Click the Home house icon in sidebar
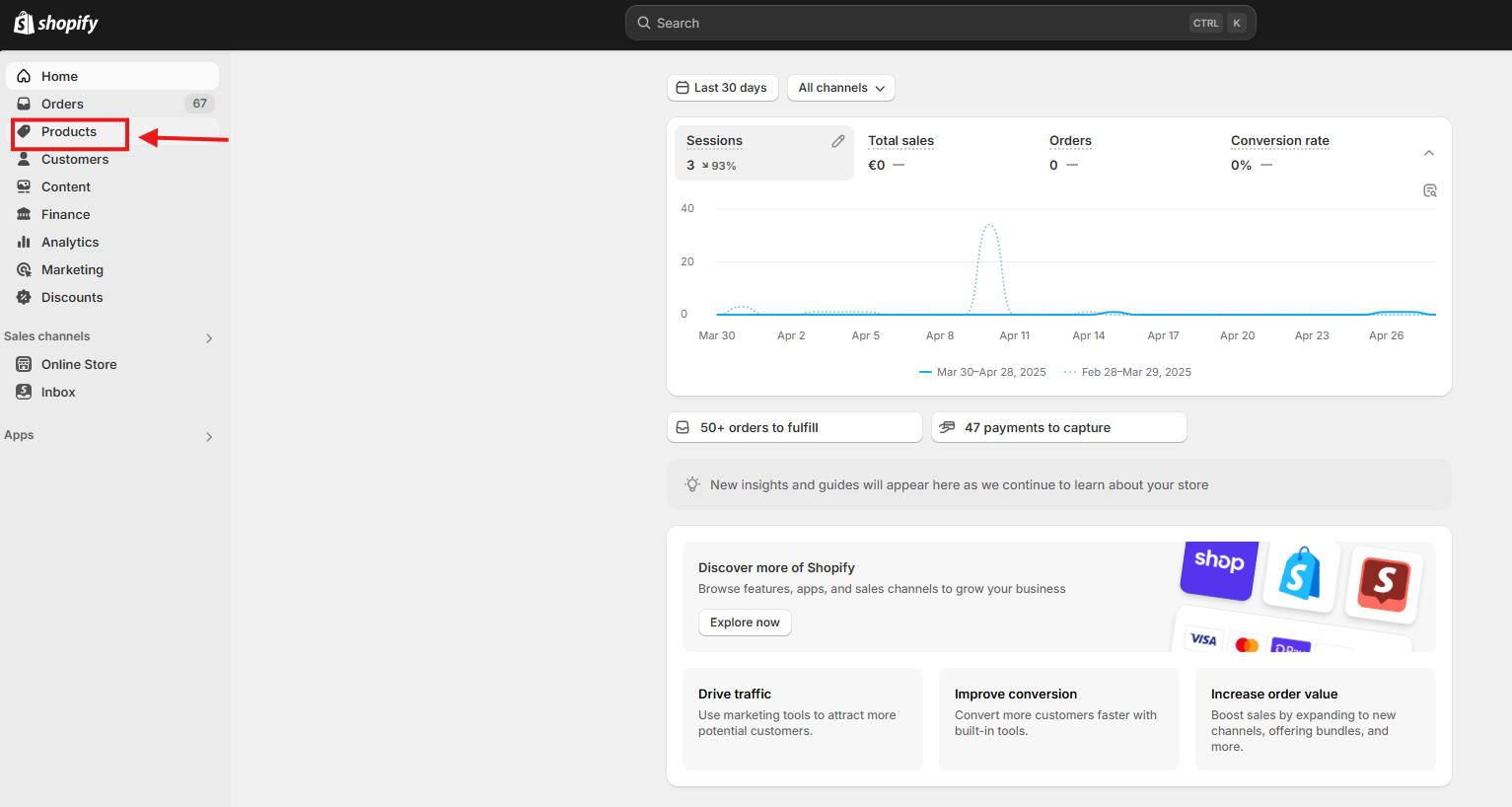1512x807 pixels. click(x=24, y=76)
